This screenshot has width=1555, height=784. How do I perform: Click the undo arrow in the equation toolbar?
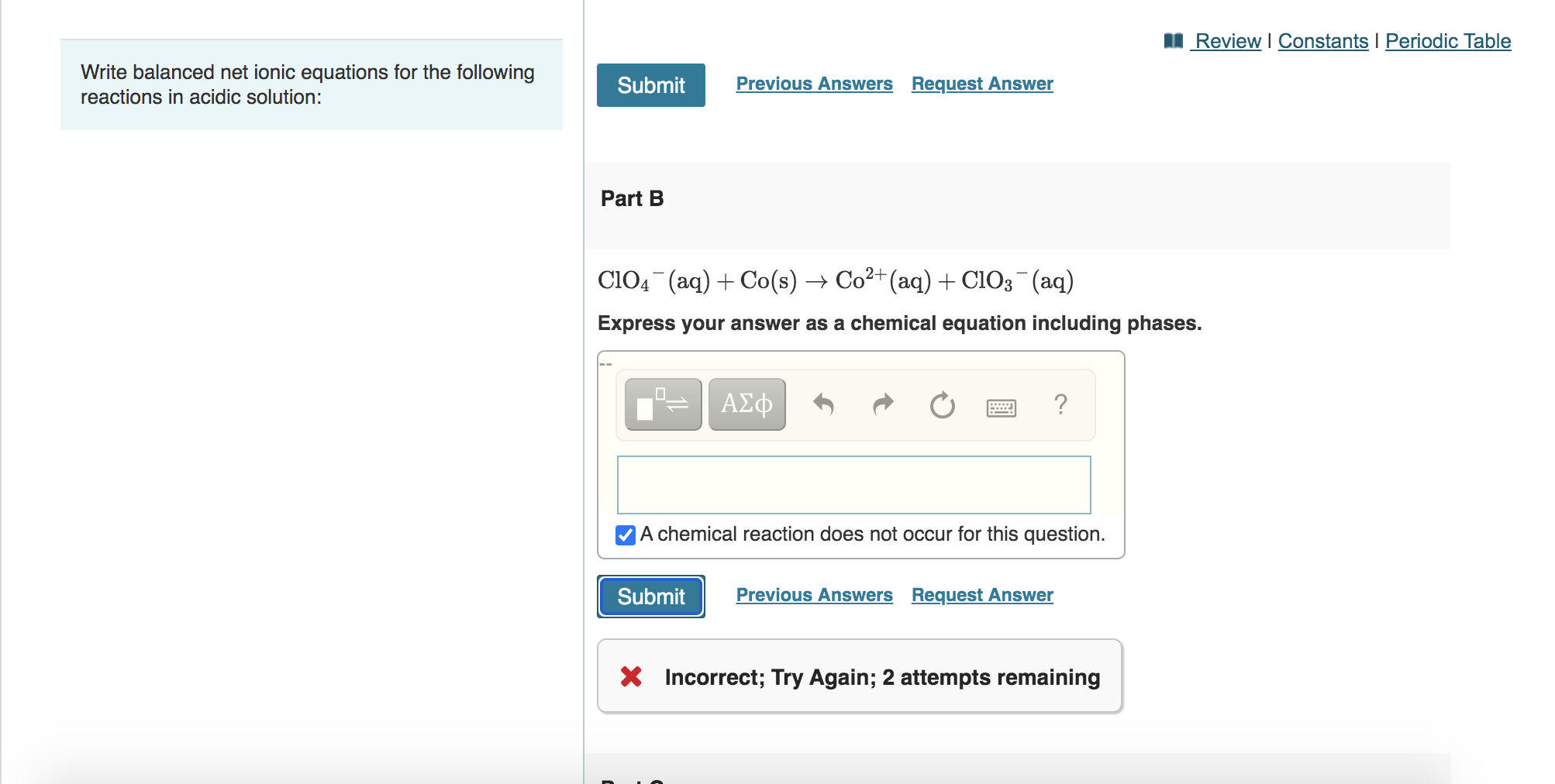click(825, 404)
